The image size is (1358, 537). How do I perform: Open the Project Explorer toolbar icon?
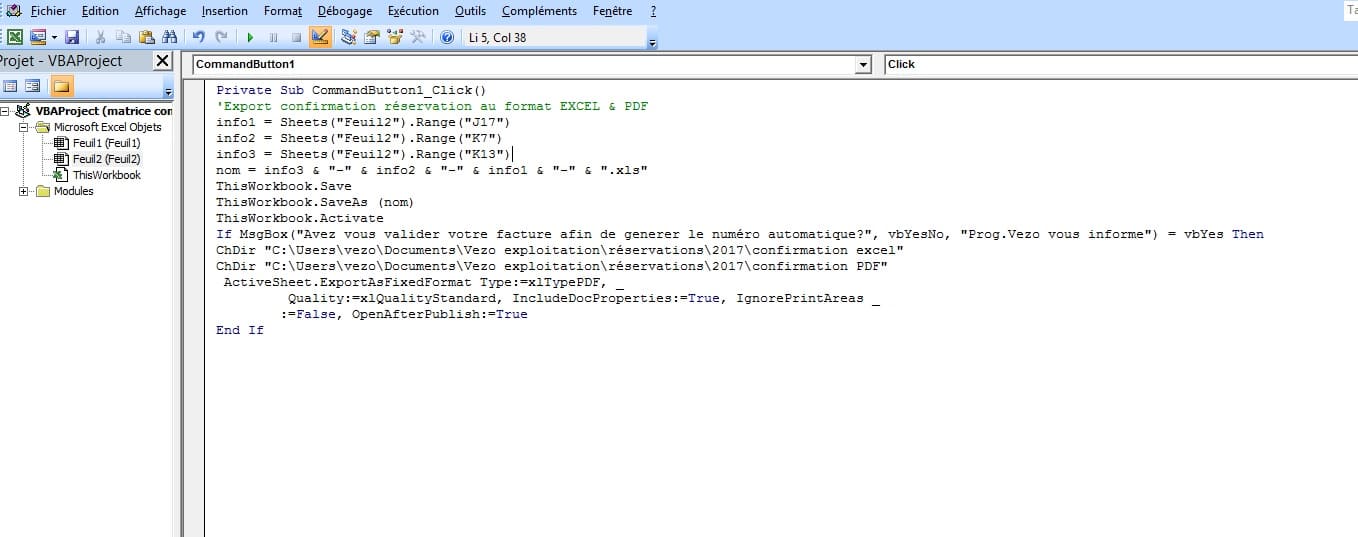(x=348, y=37)
